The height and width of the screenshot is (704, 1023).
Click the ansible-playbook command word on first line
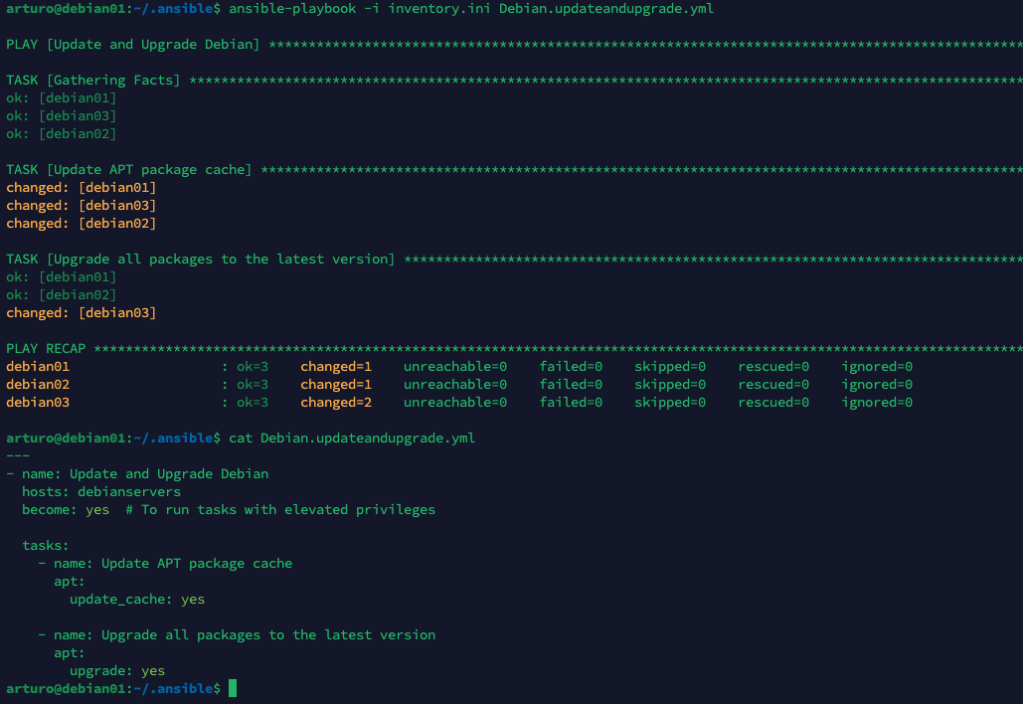[x=288, y=8]
